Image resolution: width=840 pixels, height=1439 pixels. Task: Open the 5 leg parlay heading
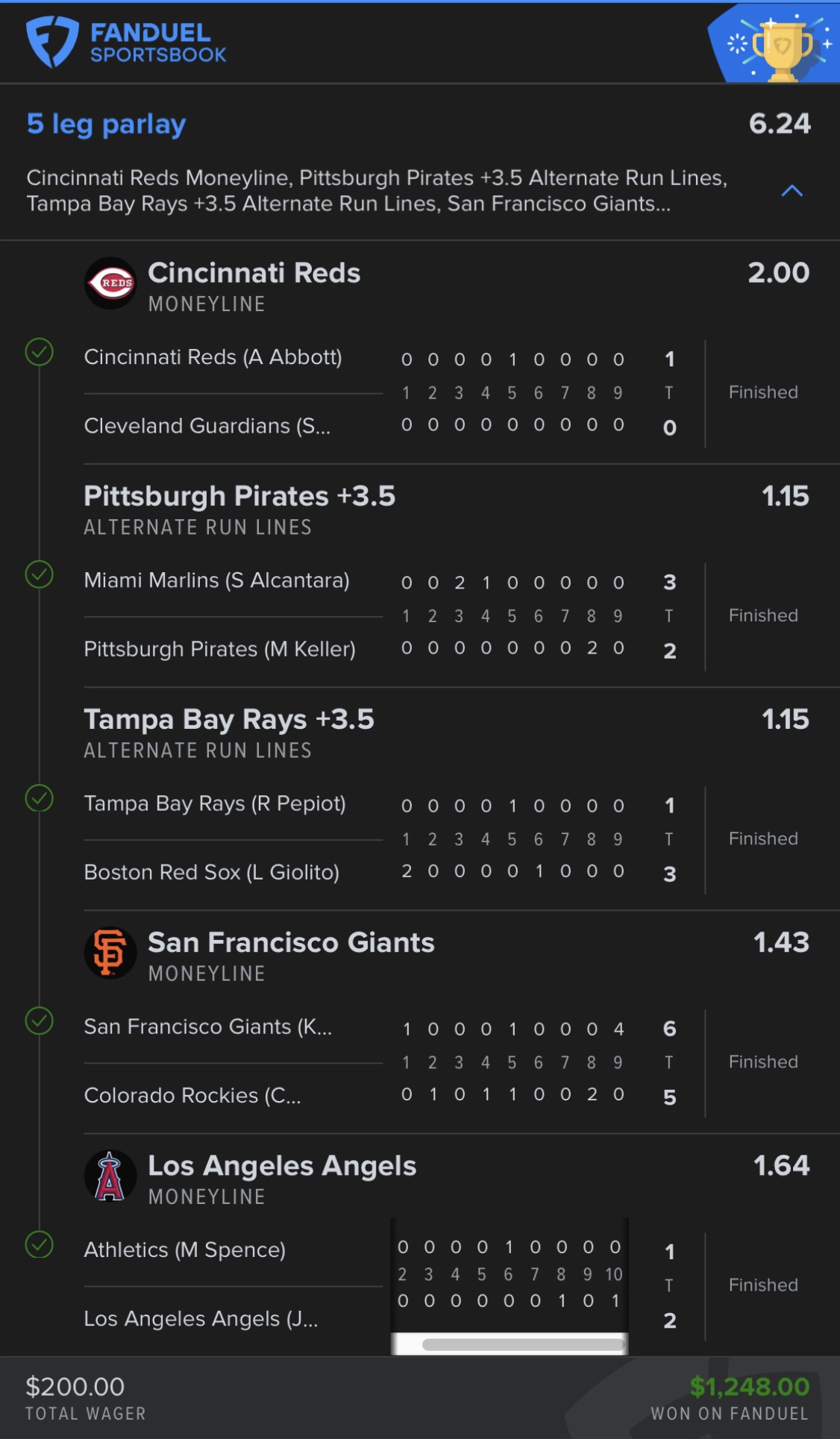coord(107,124)
